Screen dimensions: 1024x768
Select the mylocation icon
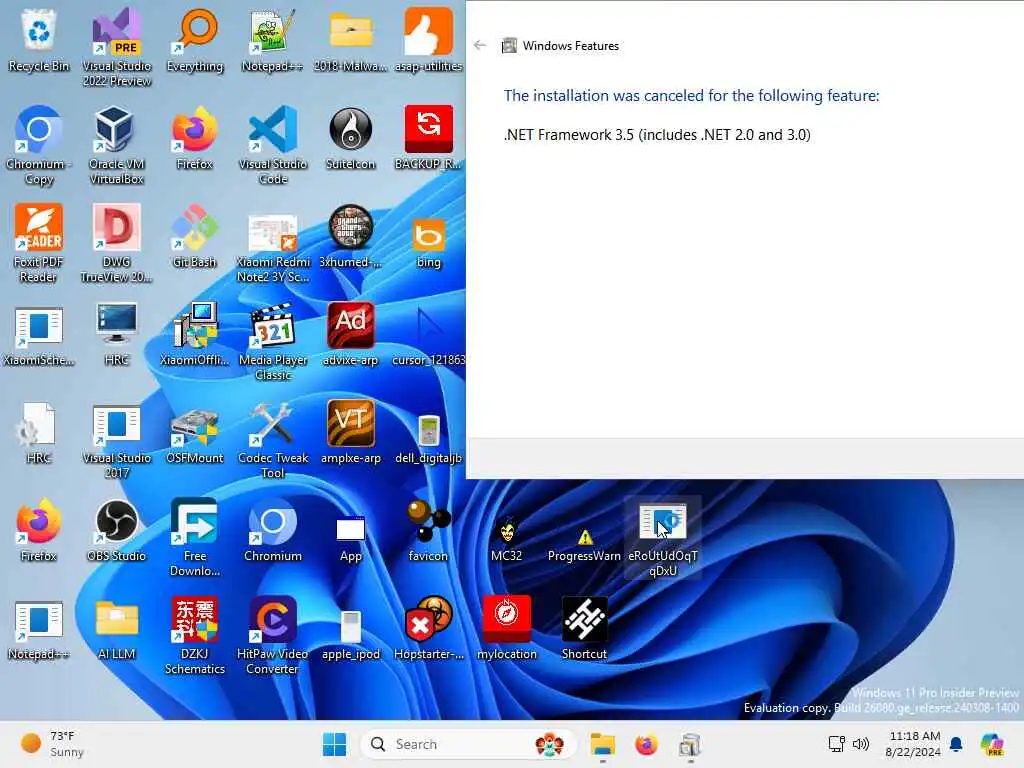(x=507, y=628)
